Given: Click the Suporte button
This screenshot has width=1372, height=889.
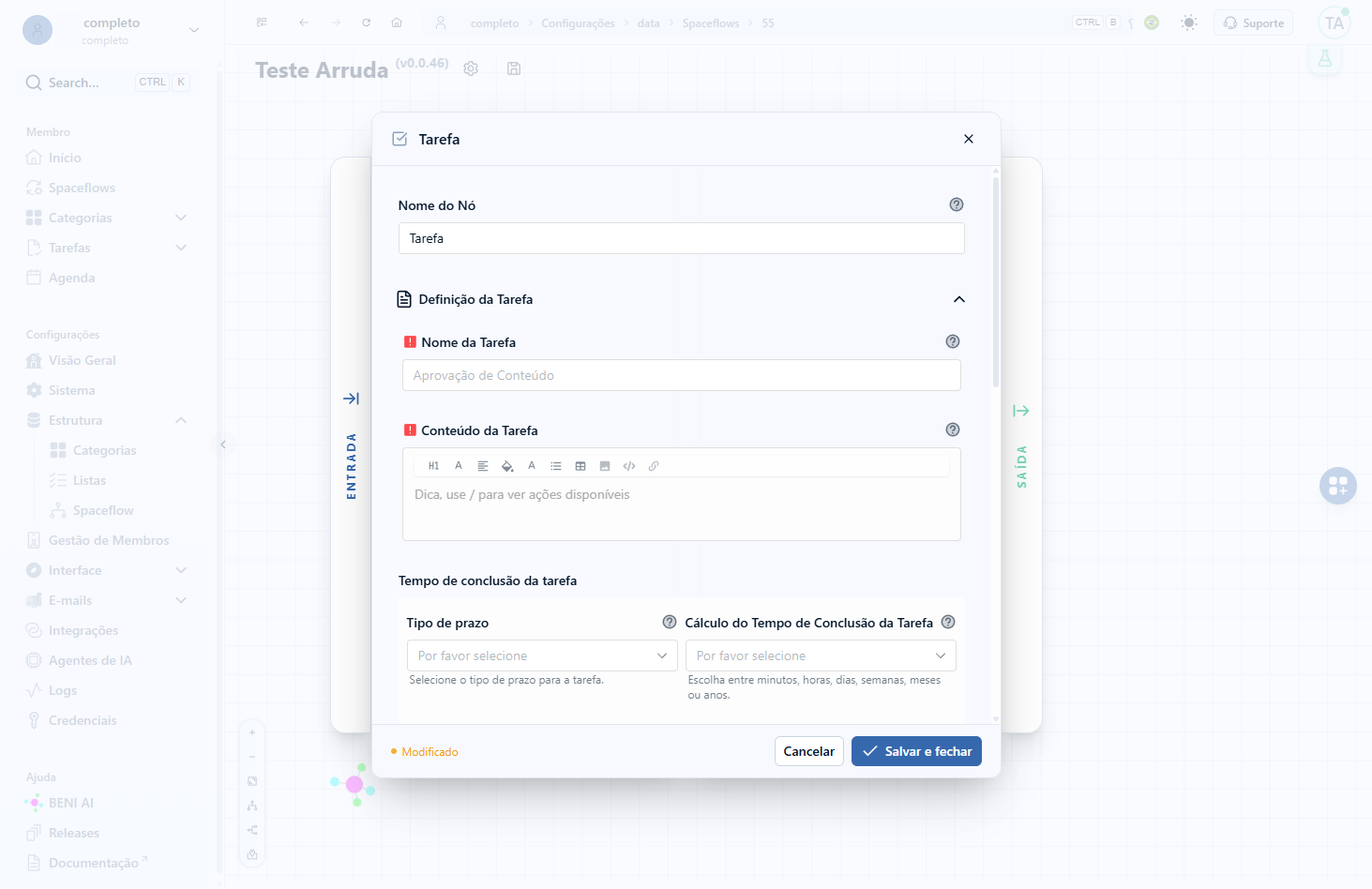Looking at the screenshot, I should click(x=1253, y=23).
